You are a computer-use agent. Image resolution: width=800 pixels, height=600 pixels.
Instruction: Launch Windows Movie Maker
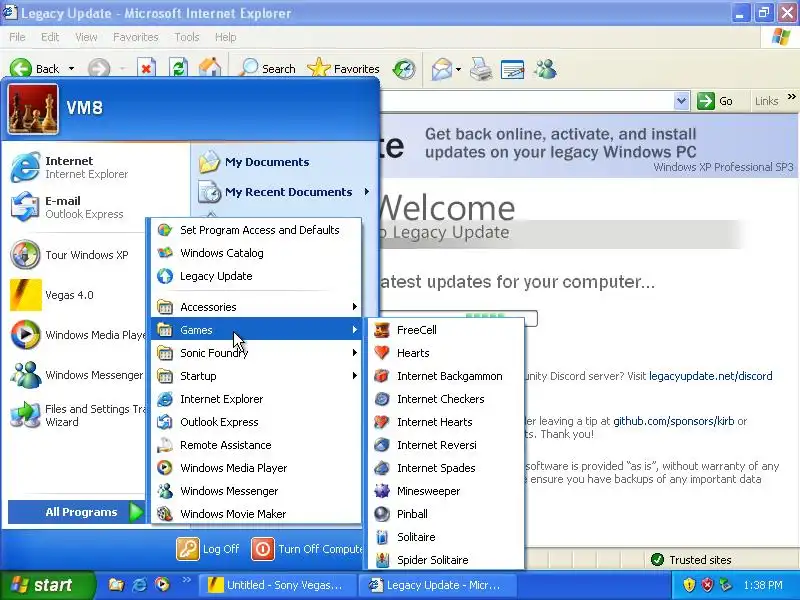[x=256, y=514]
